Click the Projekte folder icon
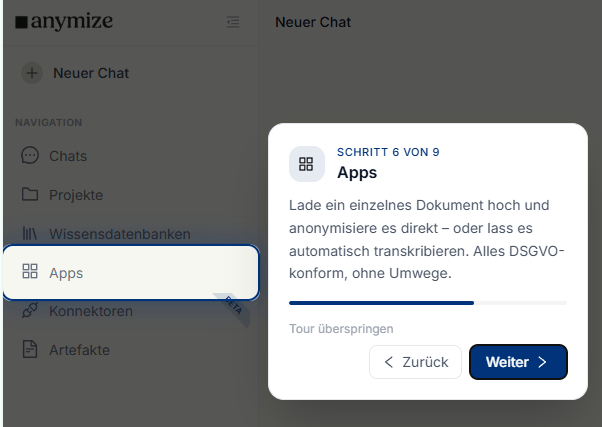Screen dimensions: 602x427 coord(30,195)
